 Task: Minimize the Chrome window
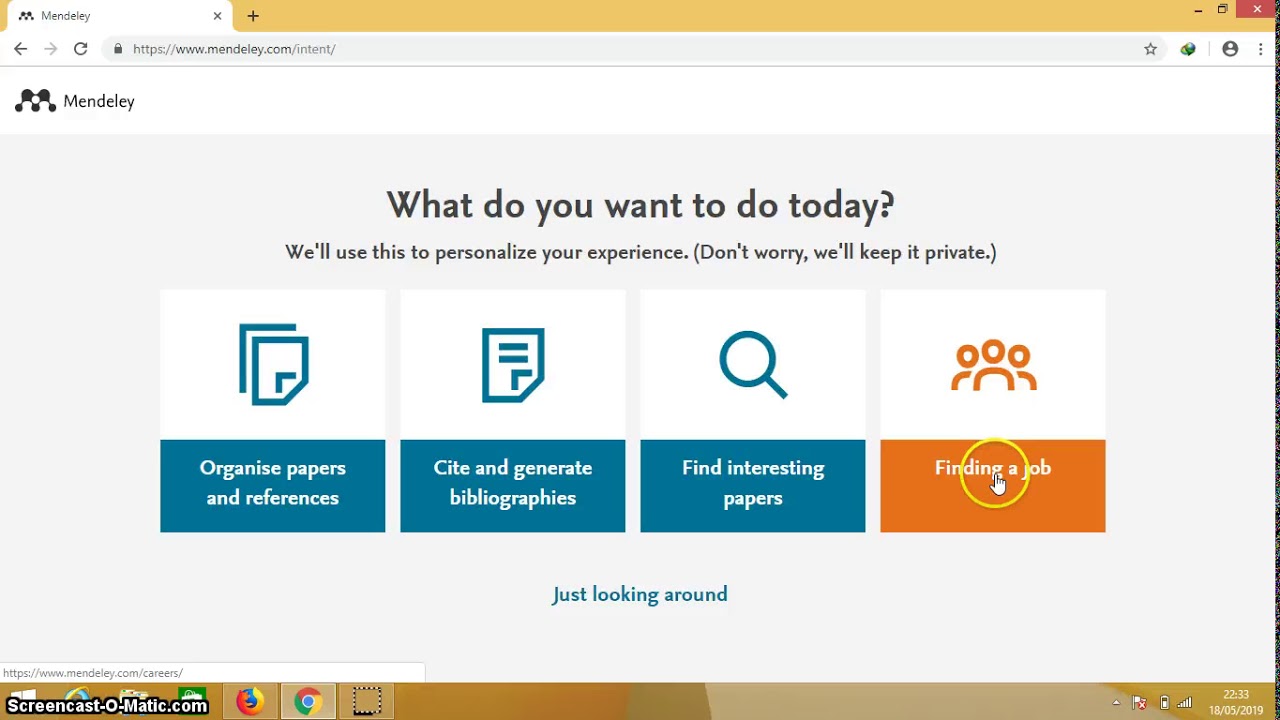tap(1198, 10)
